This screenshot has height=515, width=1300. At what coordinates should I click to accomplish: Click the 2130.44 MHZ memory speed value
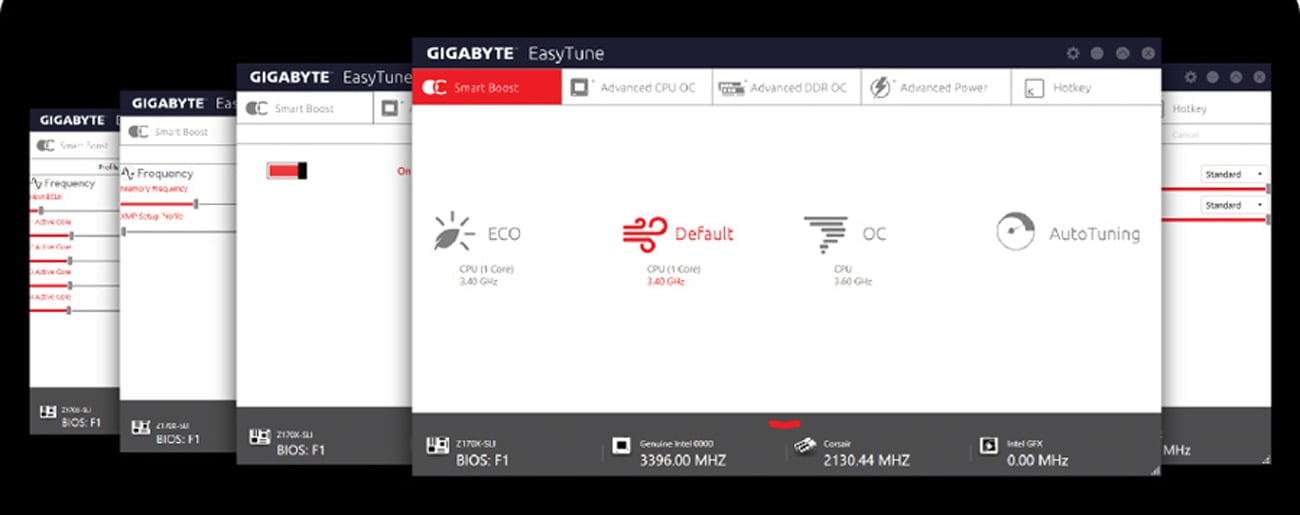click(x=866, y=461)
